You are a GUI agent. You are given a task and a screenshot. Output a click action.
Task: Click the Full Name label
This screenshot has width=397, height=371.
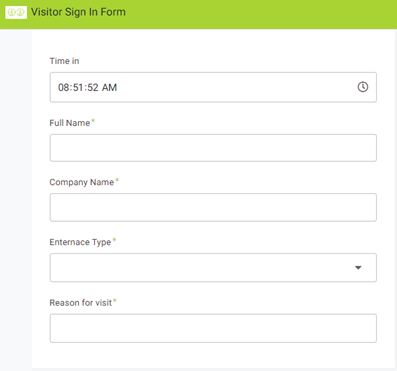(70, 123)
